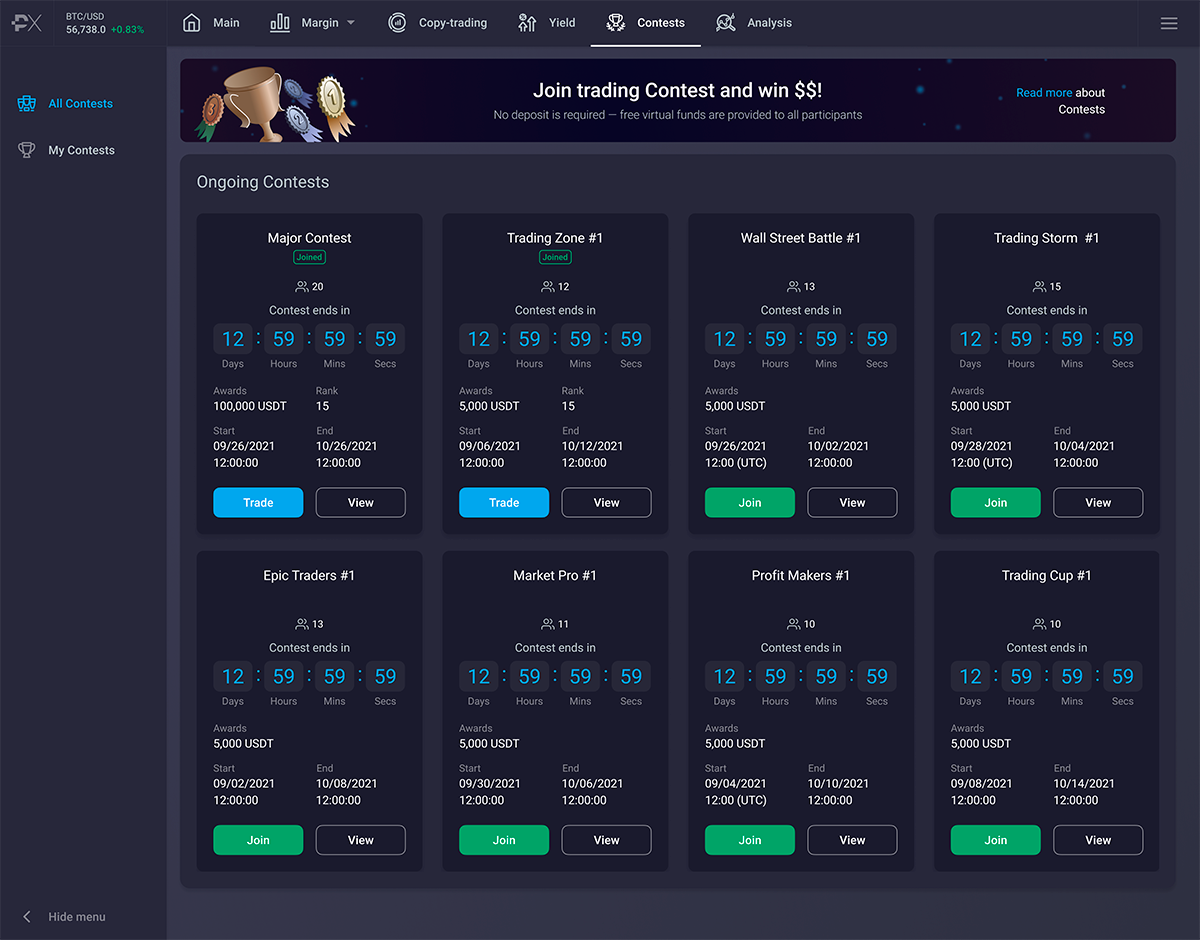View the Epic Traders #1 contest
Viewport: 1200px width, 940px height.
tap(361, 840)
